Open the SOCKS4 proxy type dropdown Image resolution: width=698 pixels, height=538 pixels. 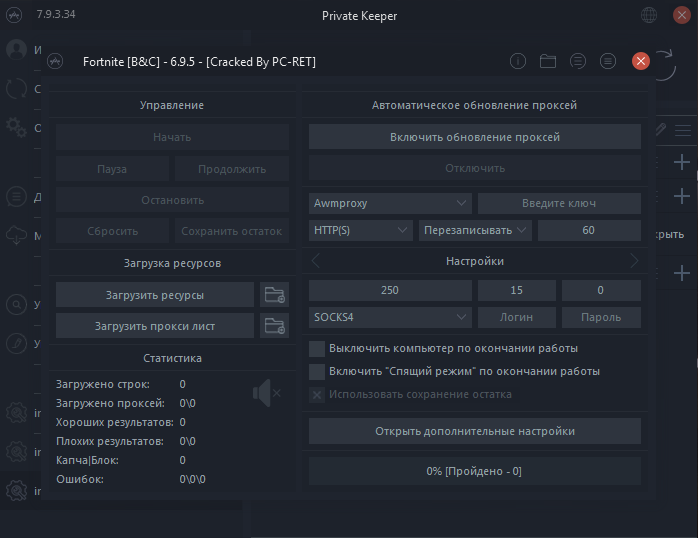click(x=389, y=317)
